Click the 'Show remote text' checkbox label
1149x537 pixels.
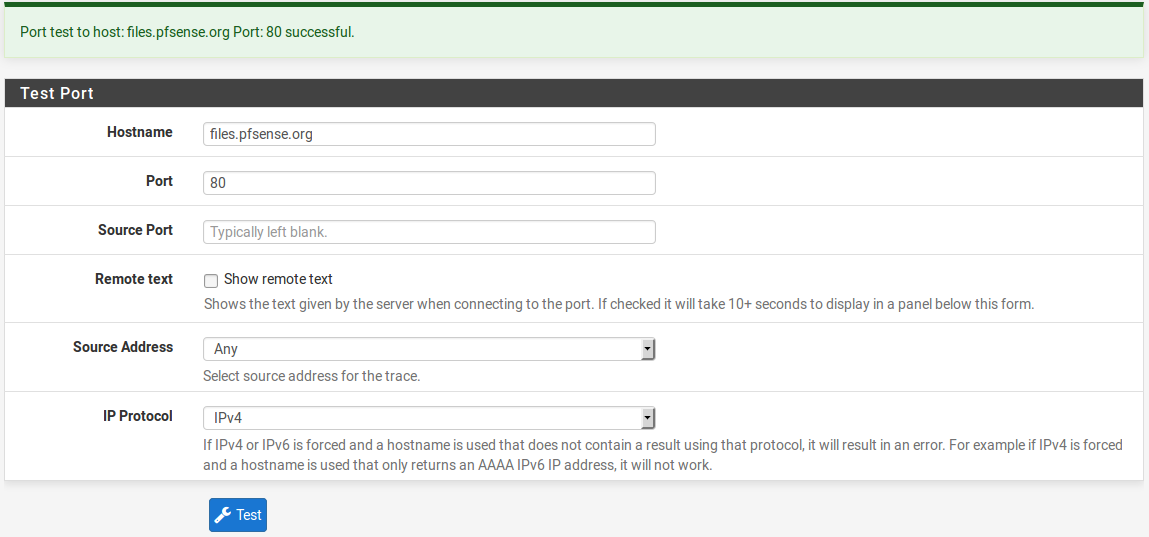(x=278, y=280)
